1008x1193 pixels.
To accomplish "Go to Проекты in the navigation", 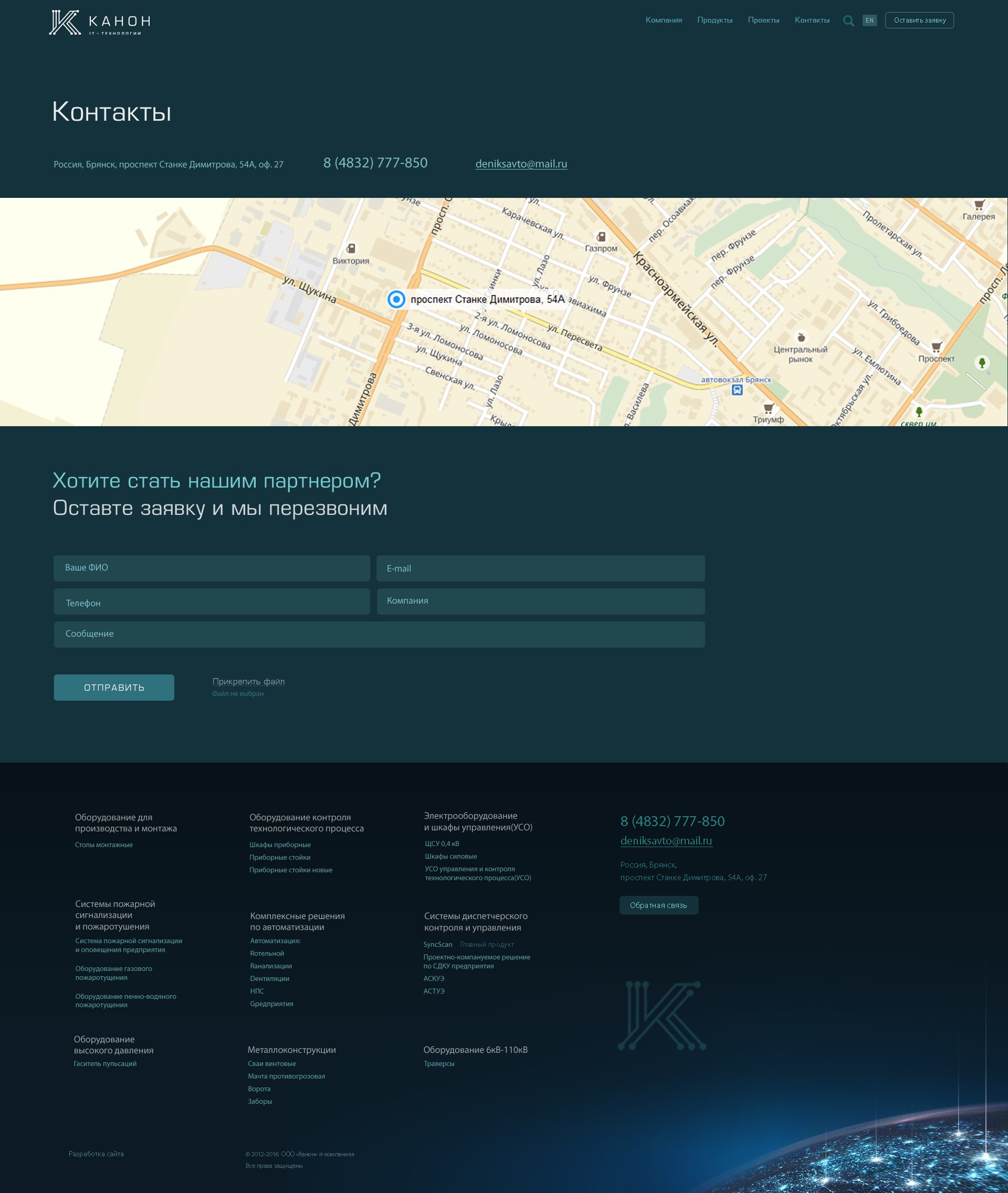I will [x=763, y=20].
